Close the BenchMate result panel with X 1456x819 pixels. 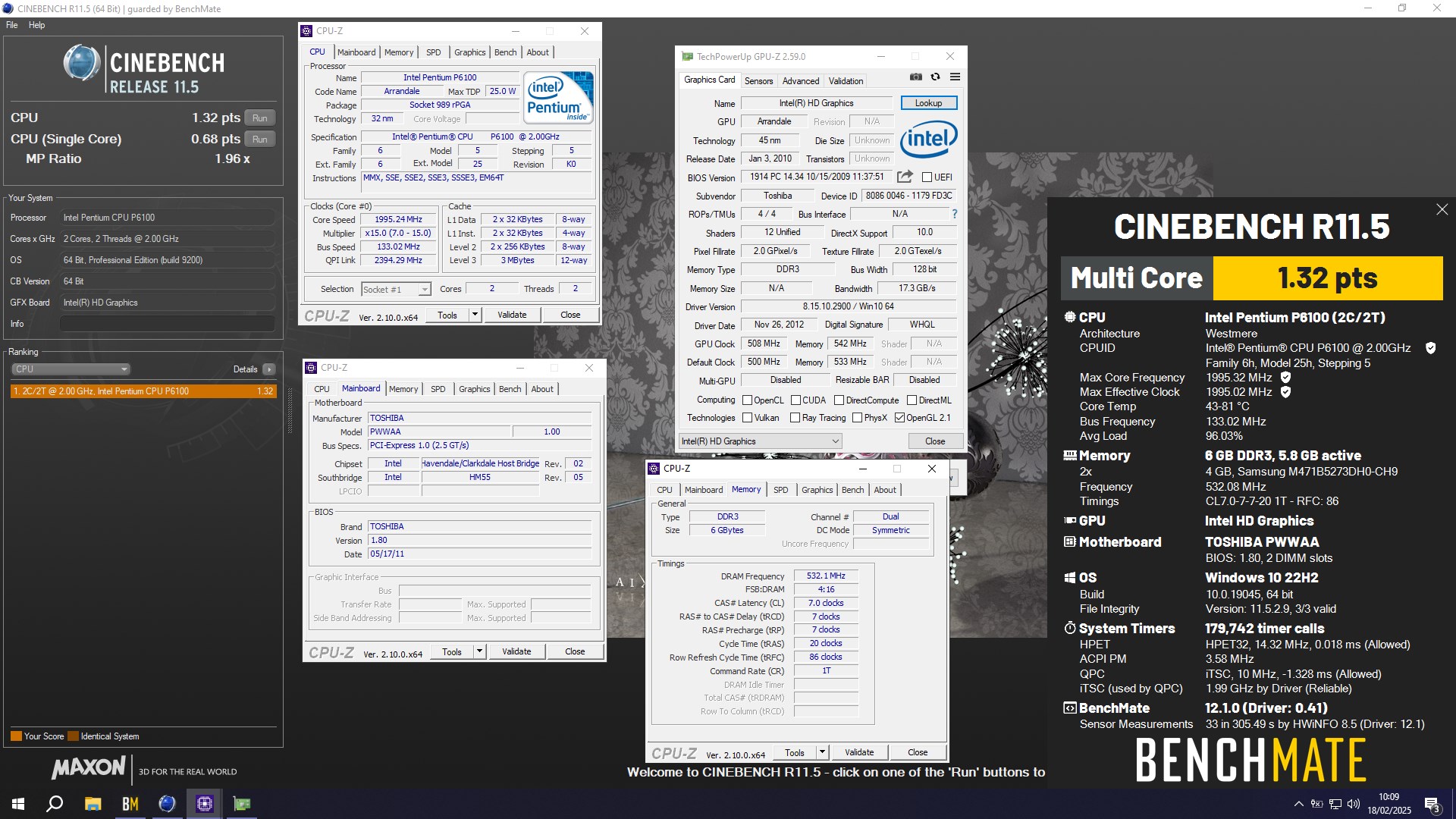tap(1442, 209)
